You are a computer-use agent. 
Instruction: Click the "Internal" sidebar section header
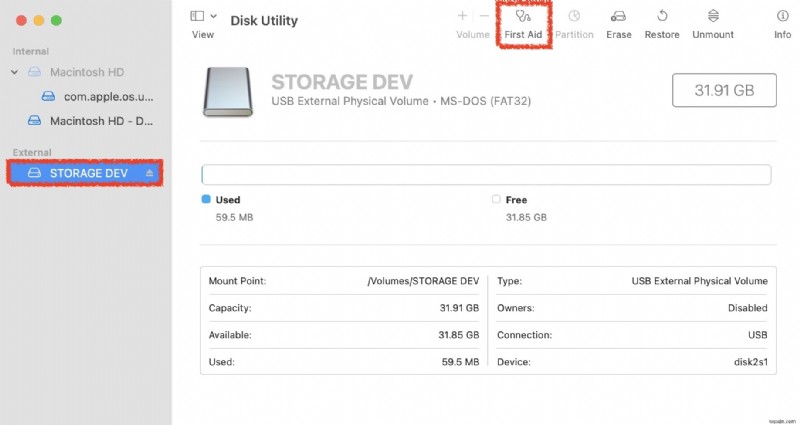click(x=31, y=52)
